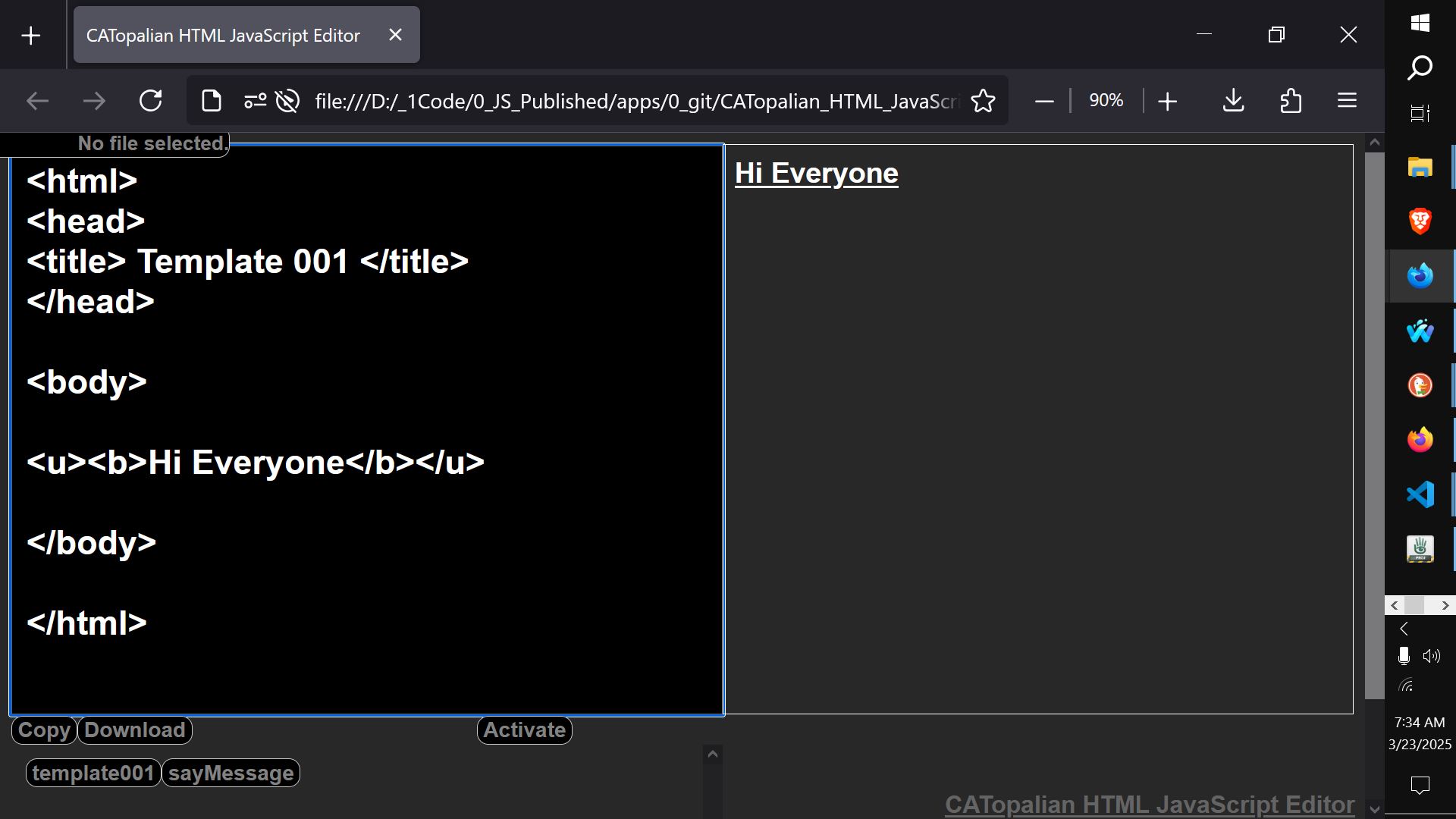Screen dimensions: 1456x819
Task: Click the browser reload page icon
Action: click(151, 101)
